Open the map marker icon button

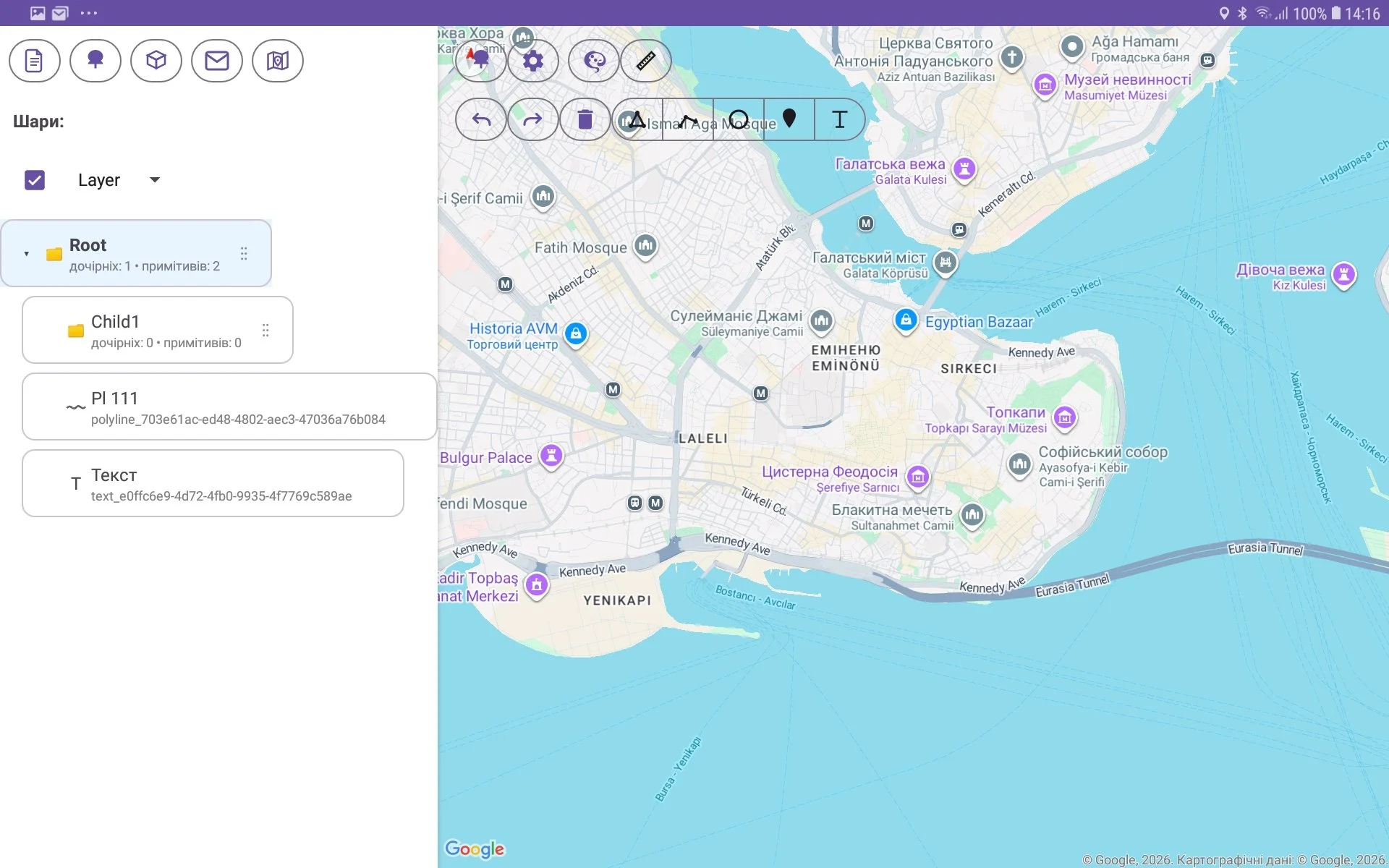pyautogui.click(x=277, y=61)
